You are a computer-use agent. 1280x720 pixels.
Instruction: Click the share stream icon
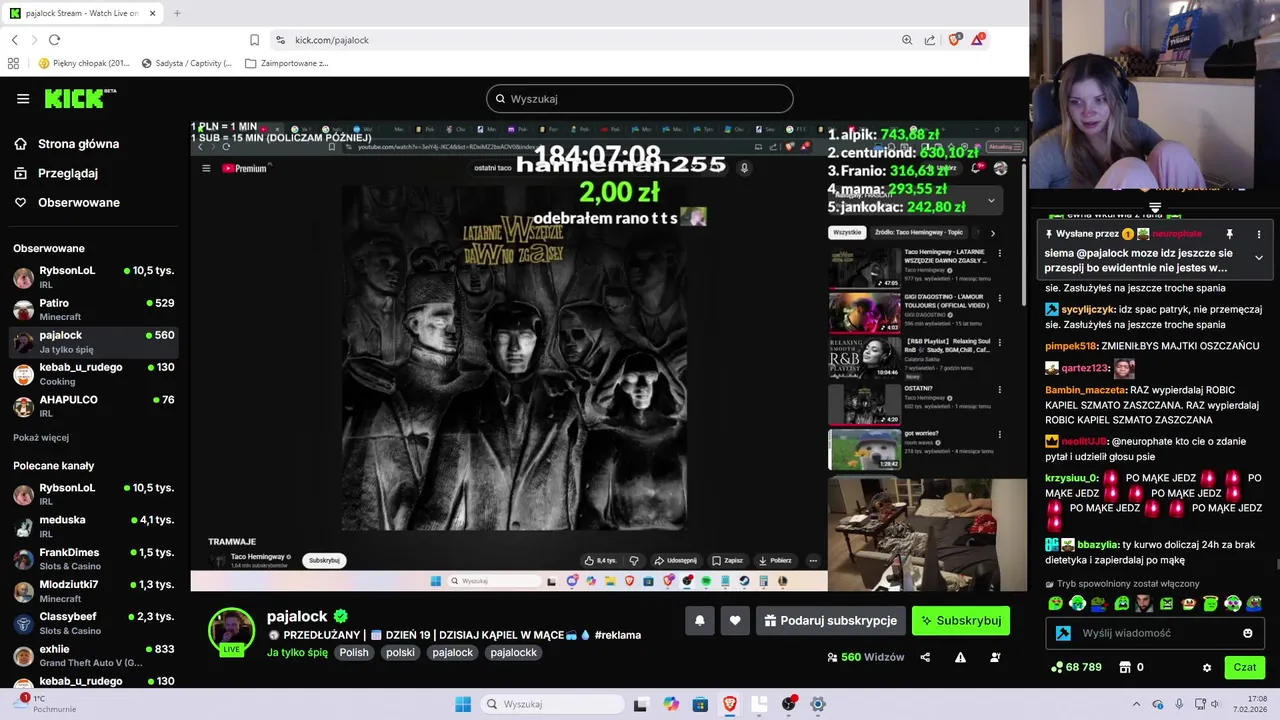click(925, 657)
